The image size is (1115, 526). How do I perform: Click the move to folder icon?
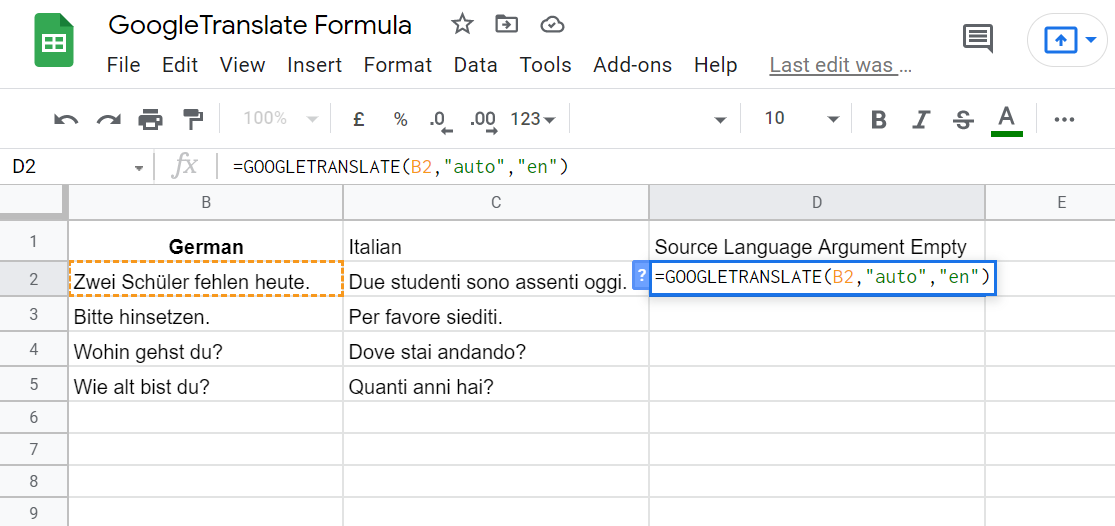click(507, 25)
